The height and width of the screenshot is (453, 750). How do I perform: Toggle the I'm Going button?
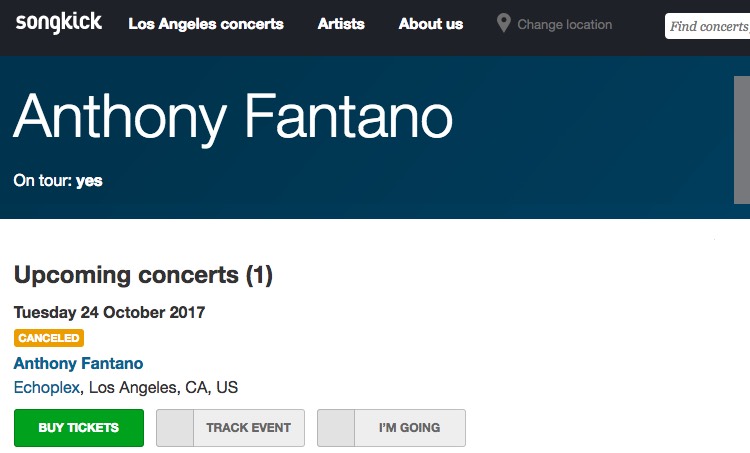(x=391, y=428)
